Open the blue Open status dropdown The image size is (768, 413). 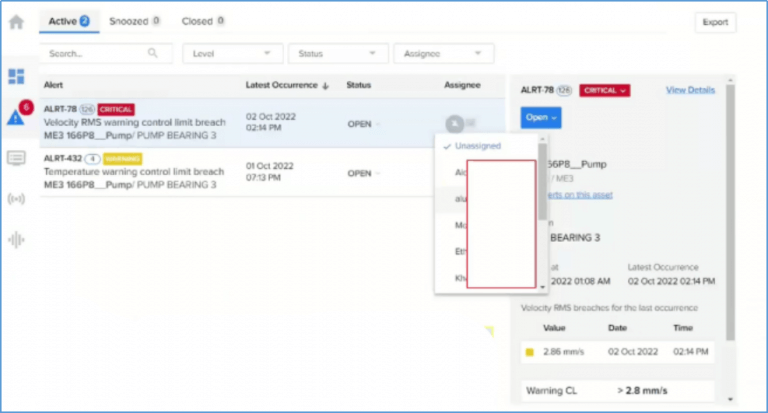click(x=541, y=118)
